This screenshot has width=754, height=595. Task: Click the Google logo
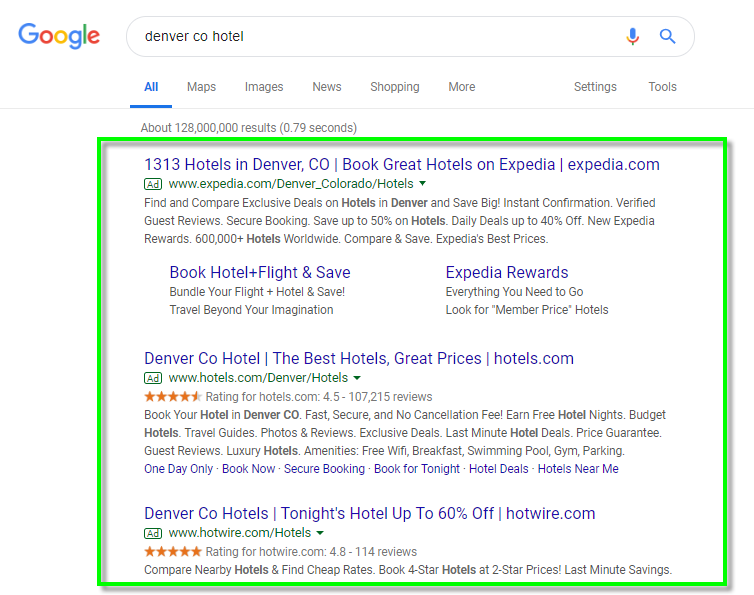(59, 36)
